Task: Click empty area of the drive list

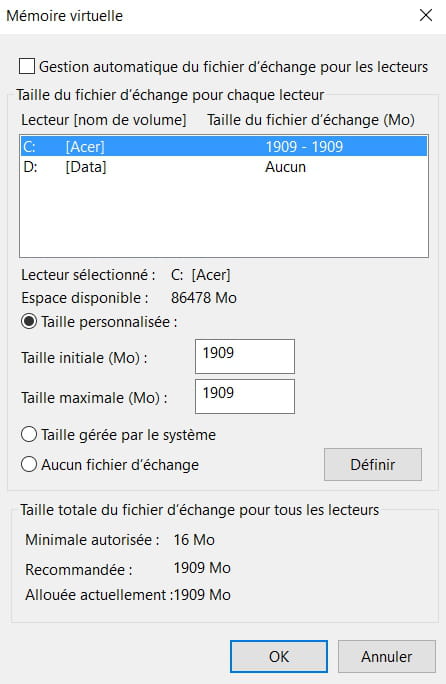Action: [224, 217]
